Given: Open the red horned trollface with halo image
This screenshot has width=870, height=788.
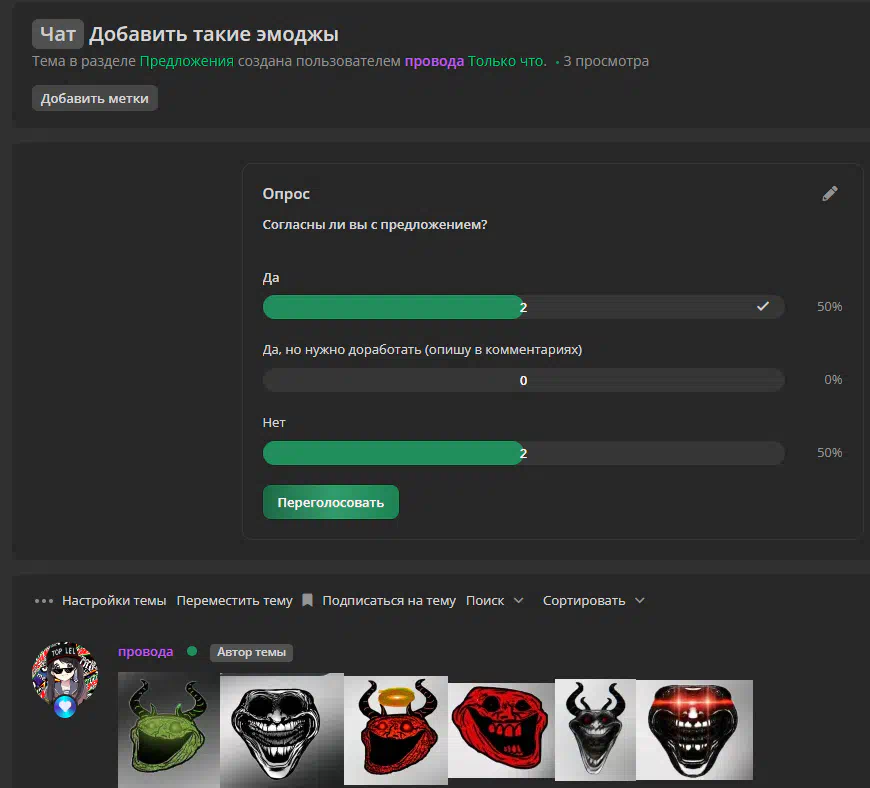Looking at the screenshot, I should (x=396, y=730).
